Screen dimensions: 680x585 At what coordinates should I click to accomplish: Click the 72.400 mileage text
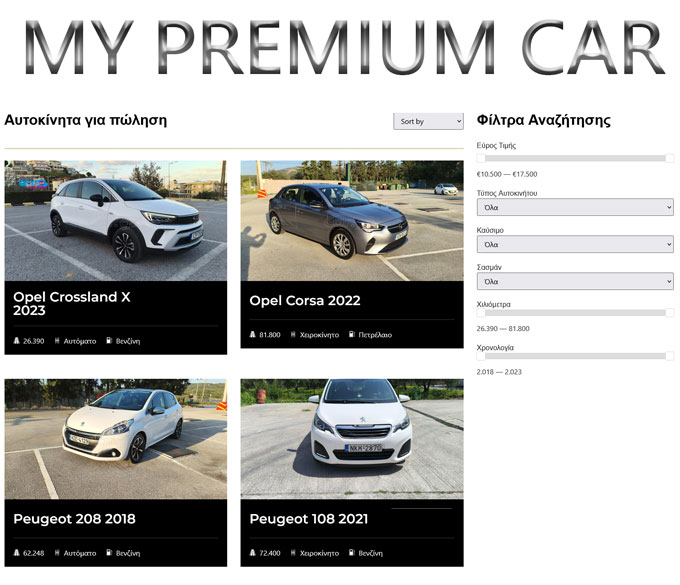click(270, 553)
